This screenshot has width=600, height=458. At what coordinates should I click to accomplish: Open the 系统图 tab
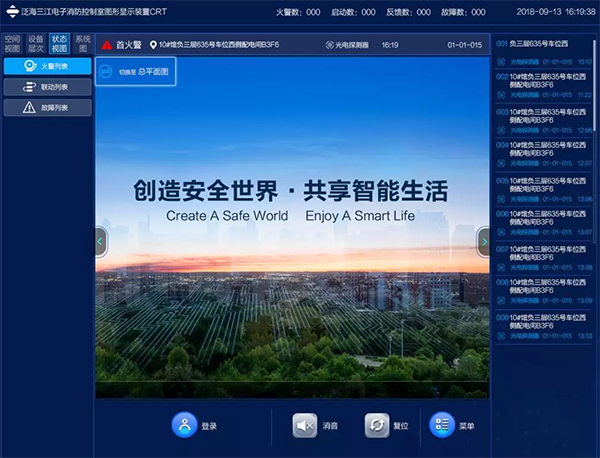(82, 44)
